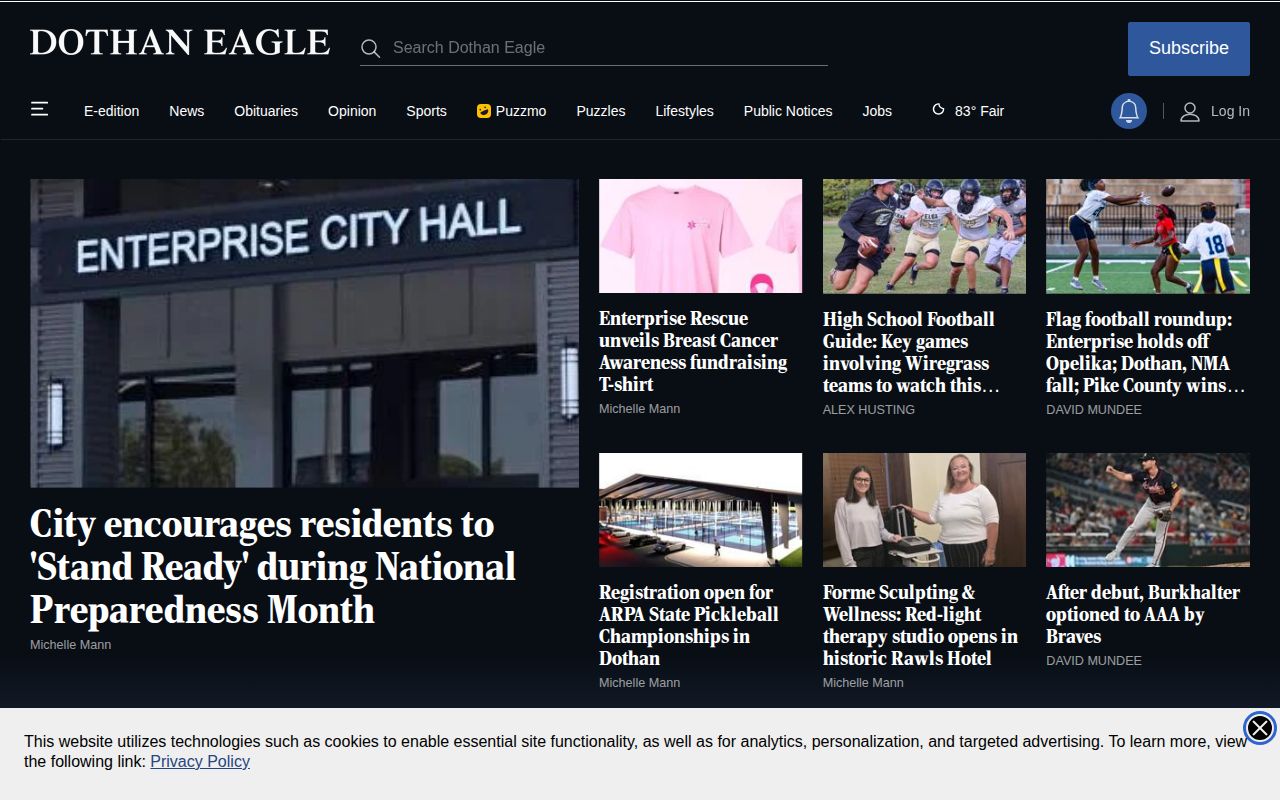Read ARPA State Pickleball Championships article
Image resolution: width=1280 pixels, height=800 pixels.
[x=689, y=625]
